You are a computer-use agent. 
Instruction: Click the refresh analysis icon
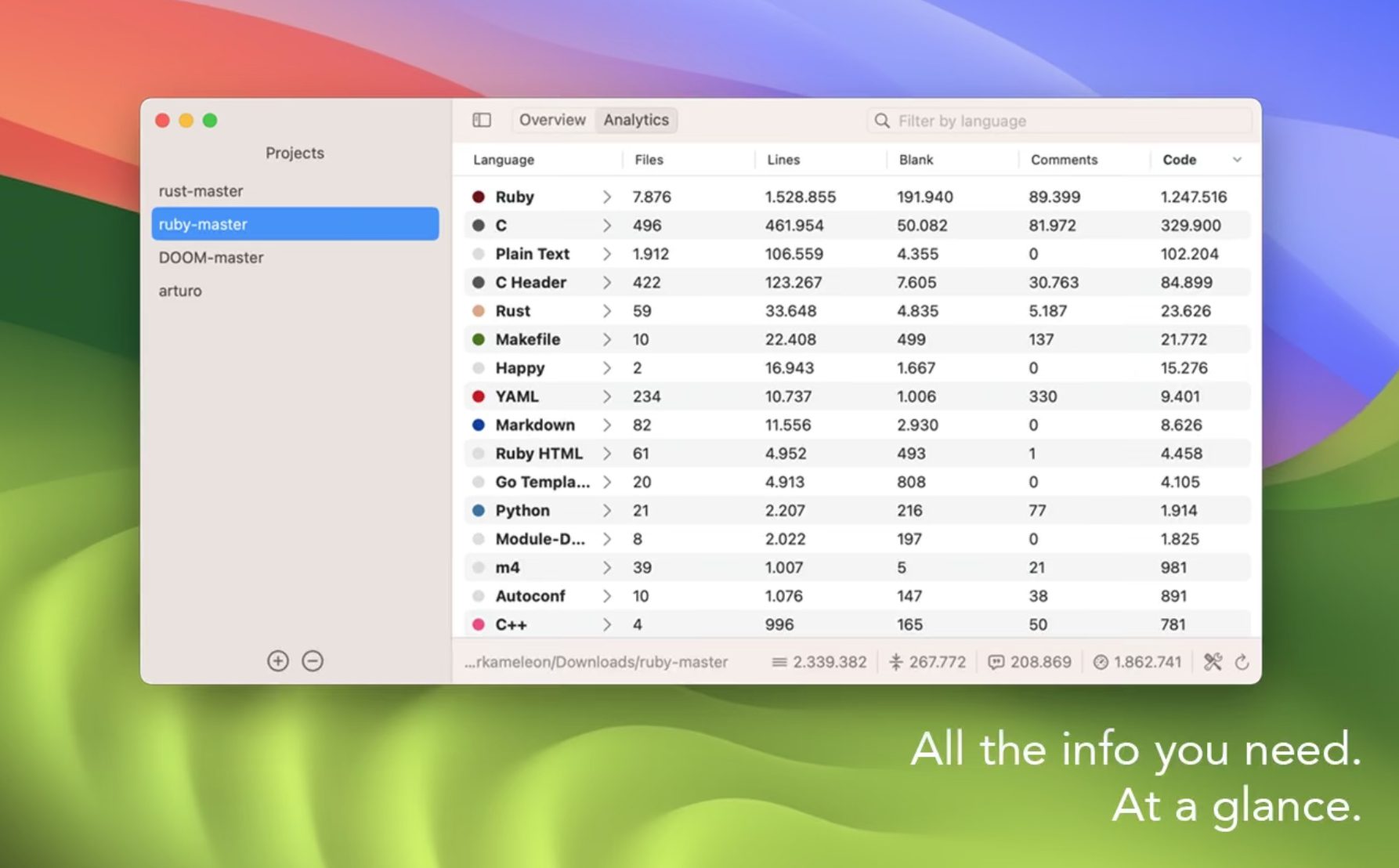click(1242, 662)
